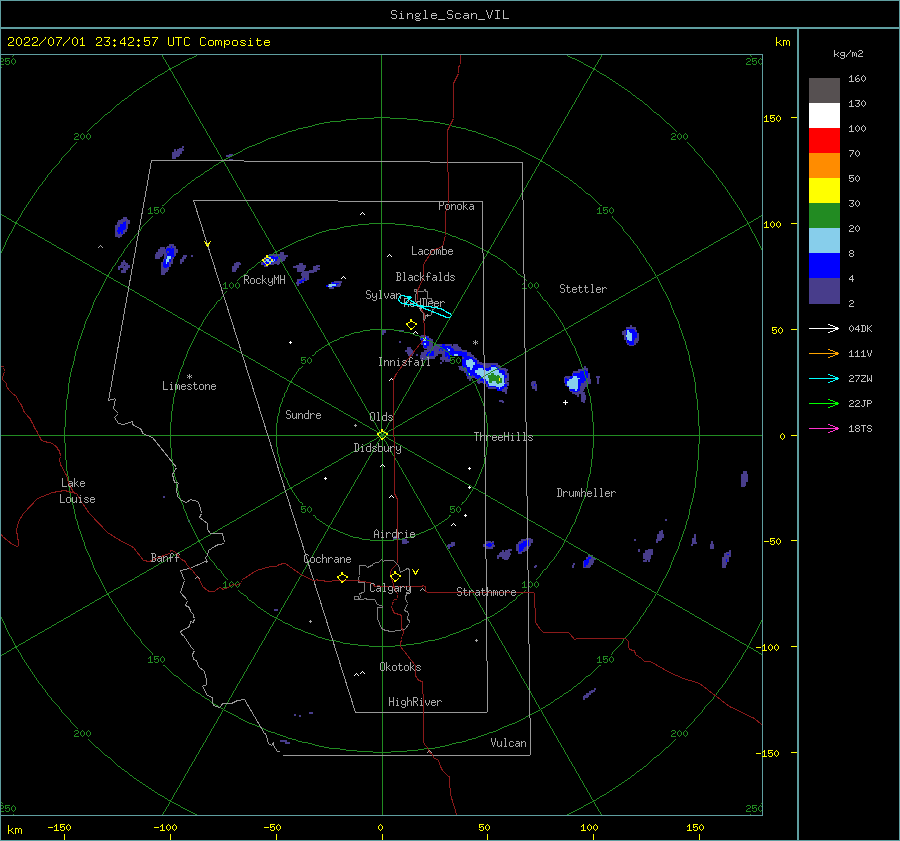The width and height of the screenshot is (900, 841).
Task: Click the 04DK legend label
Action: click(x=860, y=328)
